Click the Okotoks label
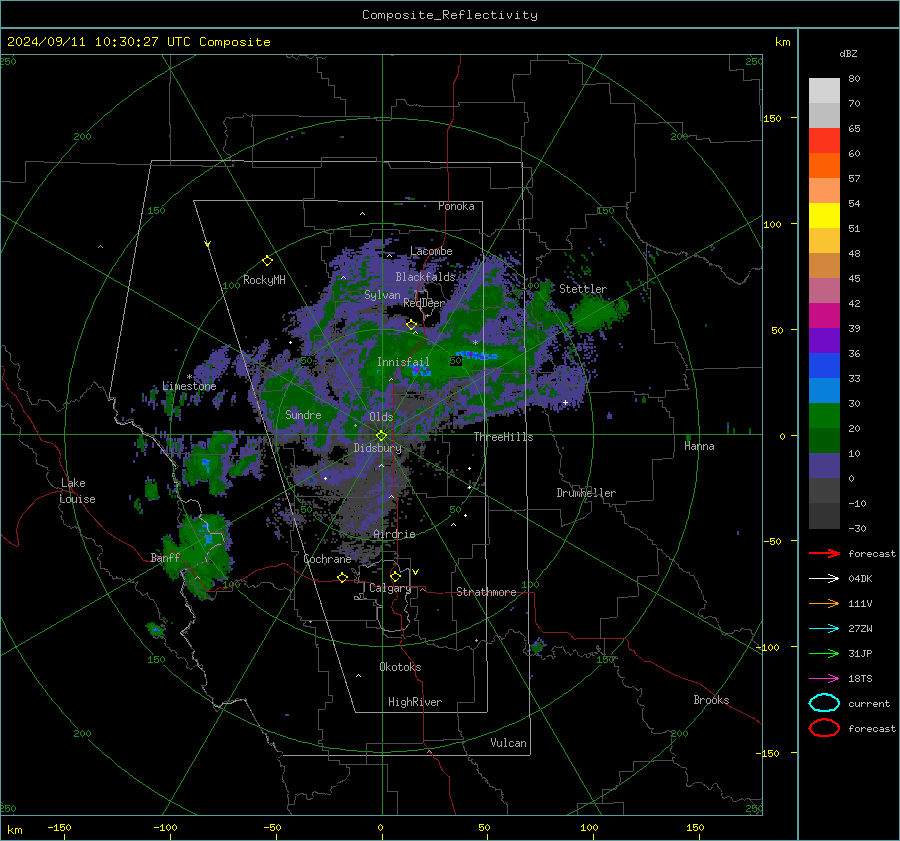900x841 pixels. (400, 667)
